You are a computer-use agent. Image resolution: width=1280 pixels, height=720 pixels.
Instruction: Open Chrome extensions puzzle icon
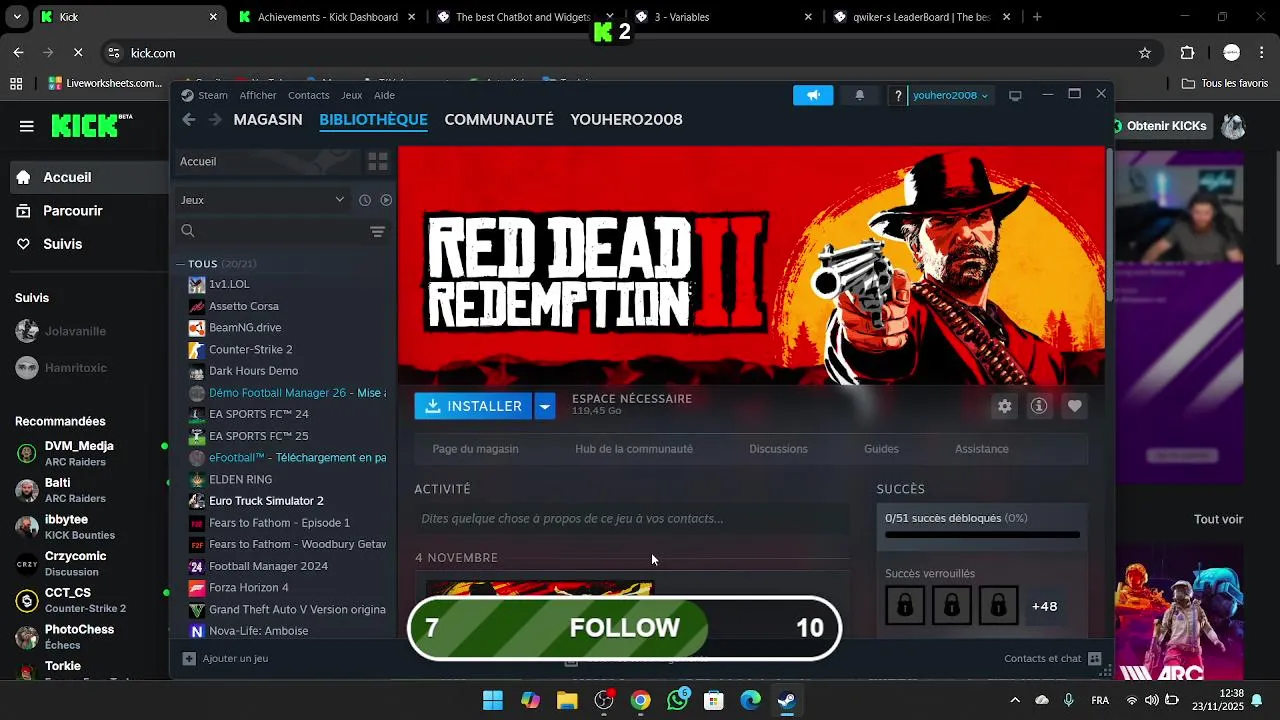pos(1188,53)
